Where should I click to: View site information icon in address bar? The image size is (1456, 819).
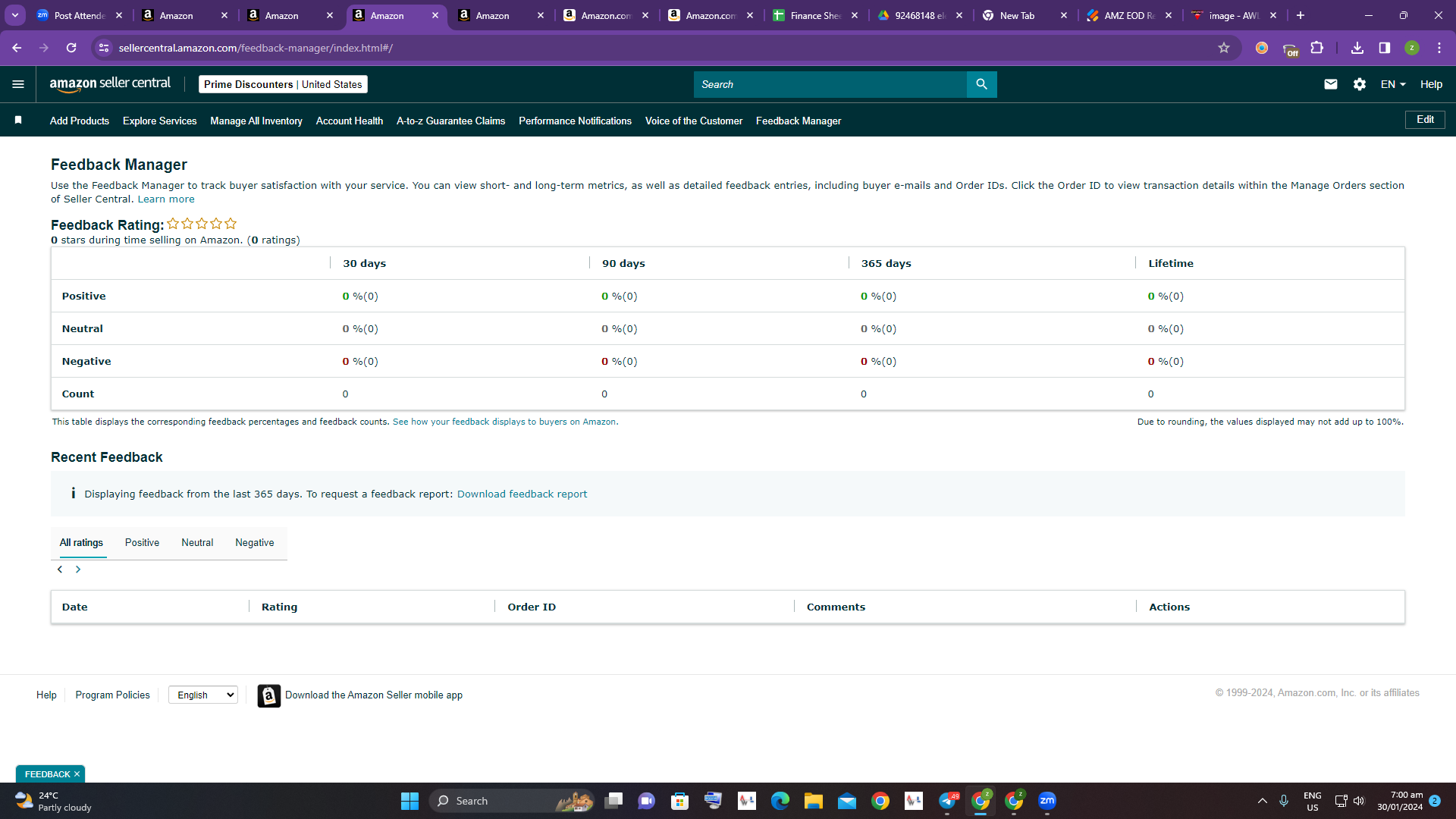click(x=104, y=48)
